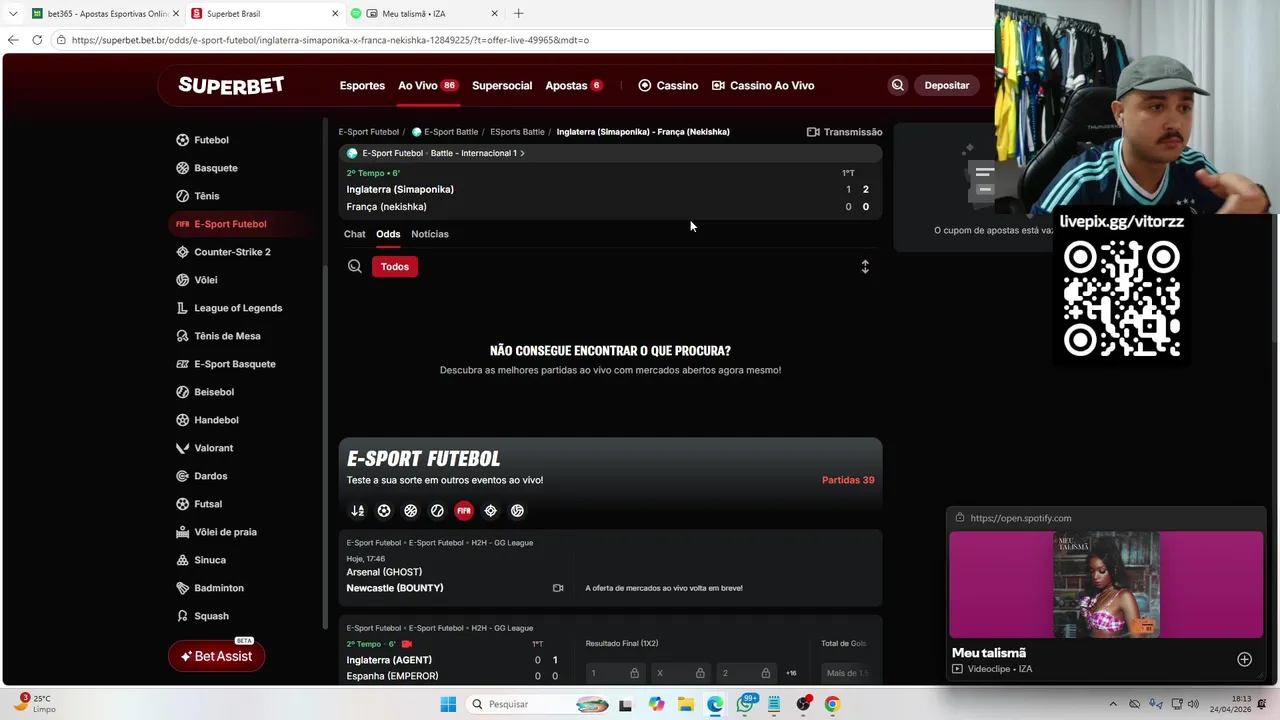Open the Esportes menu item

tap(362, 85)
